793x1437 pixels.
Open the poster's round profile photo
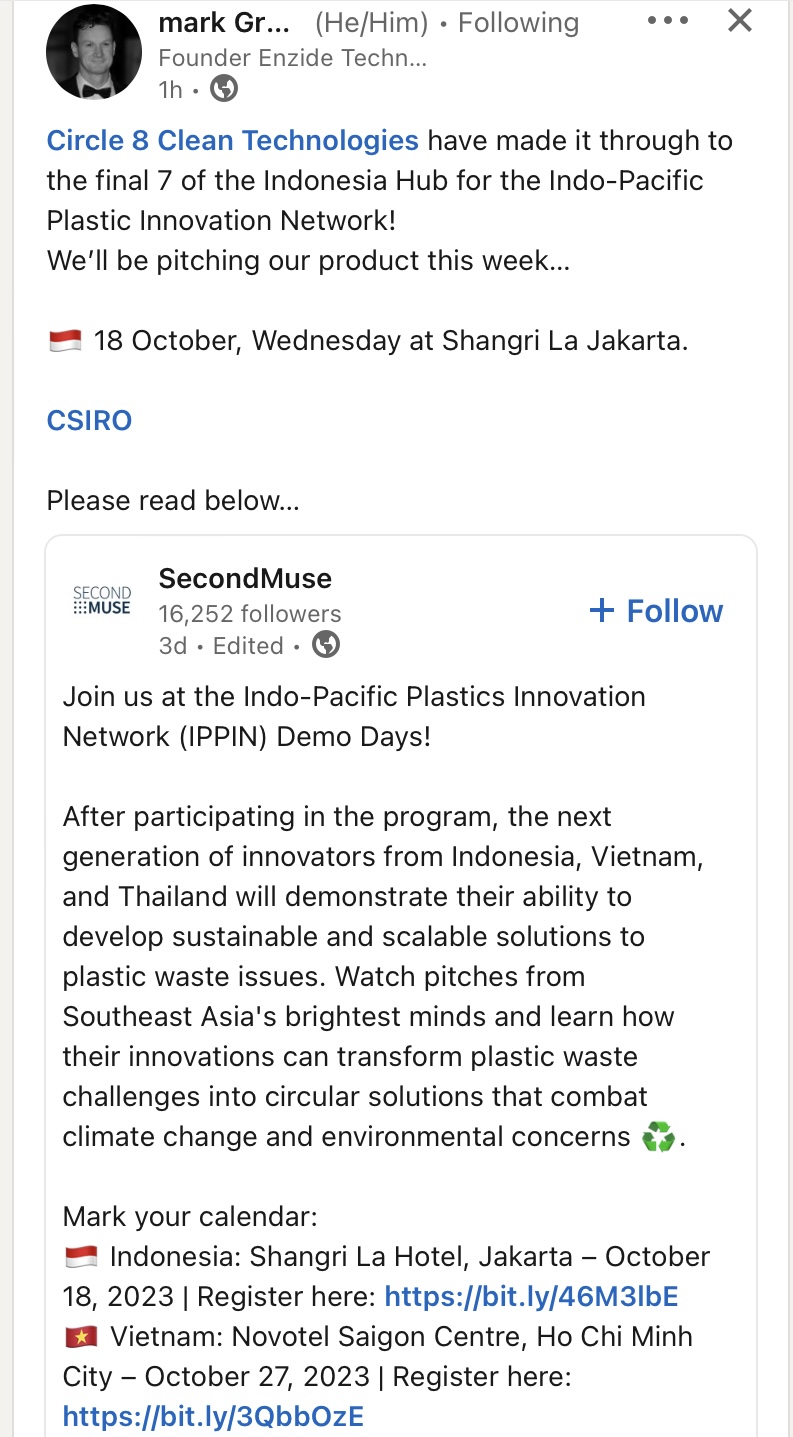point(94,52)
